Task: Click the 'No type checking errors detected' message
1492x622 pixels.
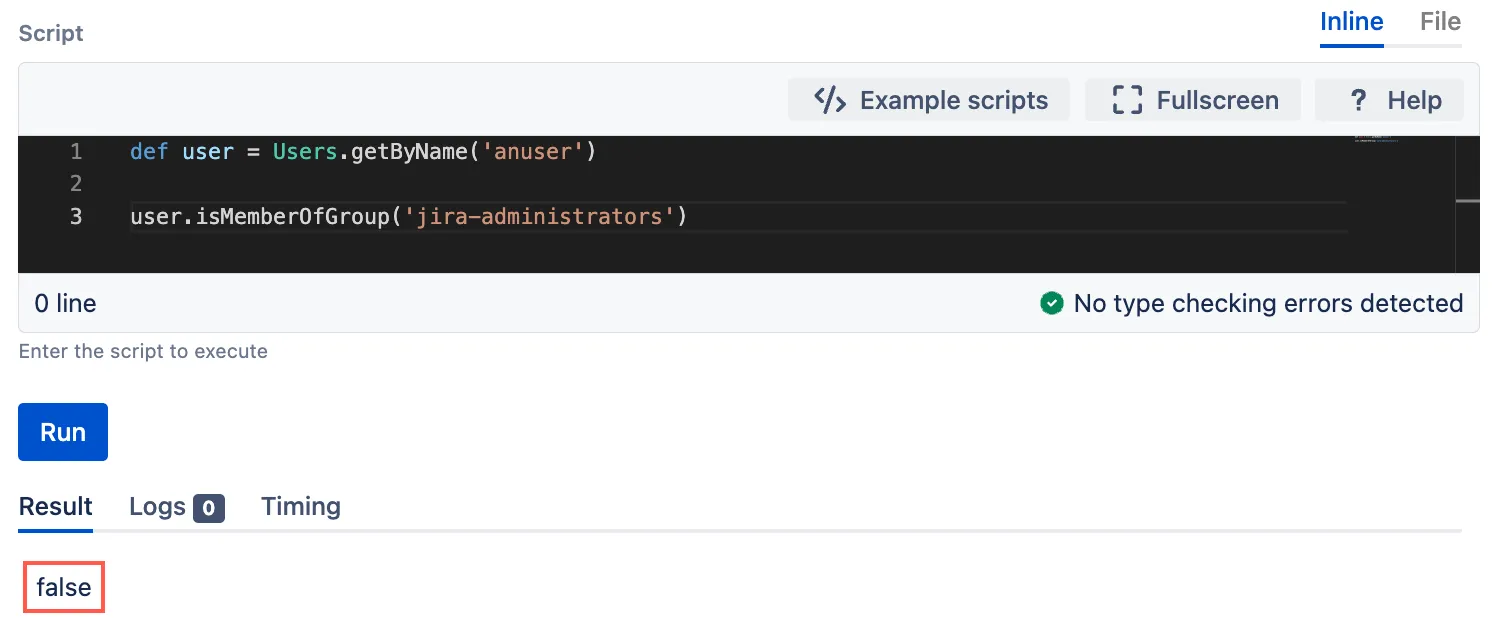Action: (x=1268, y=303)
